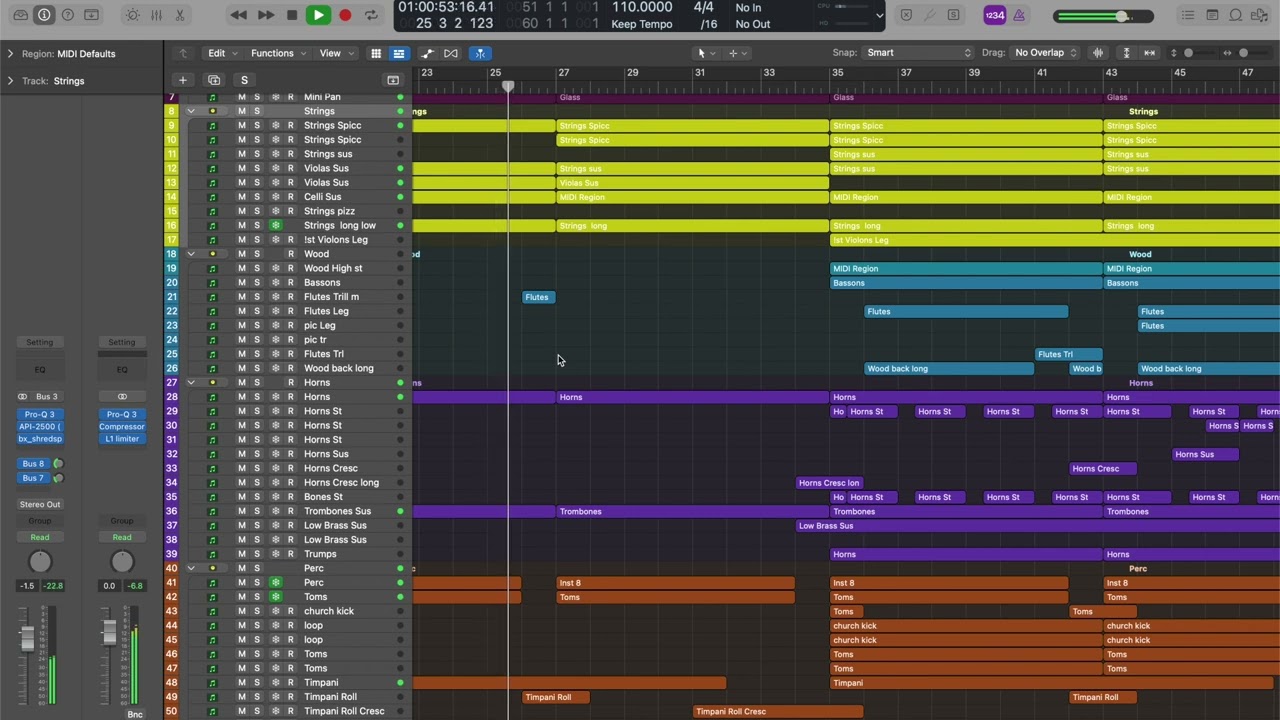Click the Bnc bounce button
This screenshot has width=1280, height=720.
coord(134,714)
